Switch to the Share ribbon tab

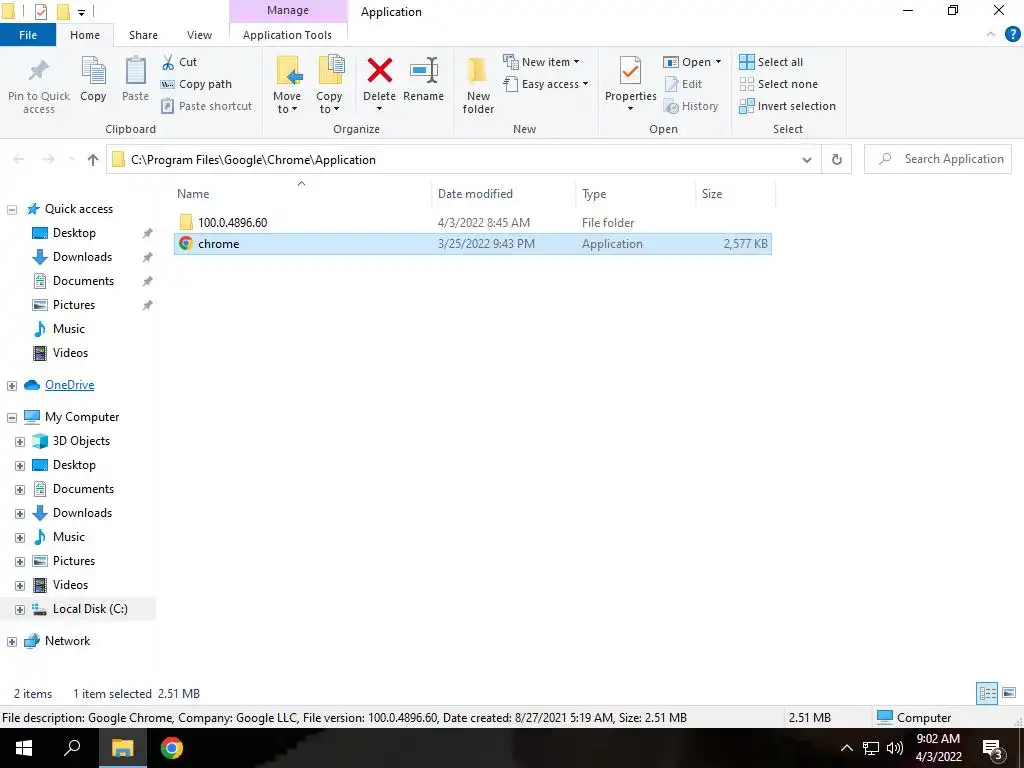pos(143,35)
